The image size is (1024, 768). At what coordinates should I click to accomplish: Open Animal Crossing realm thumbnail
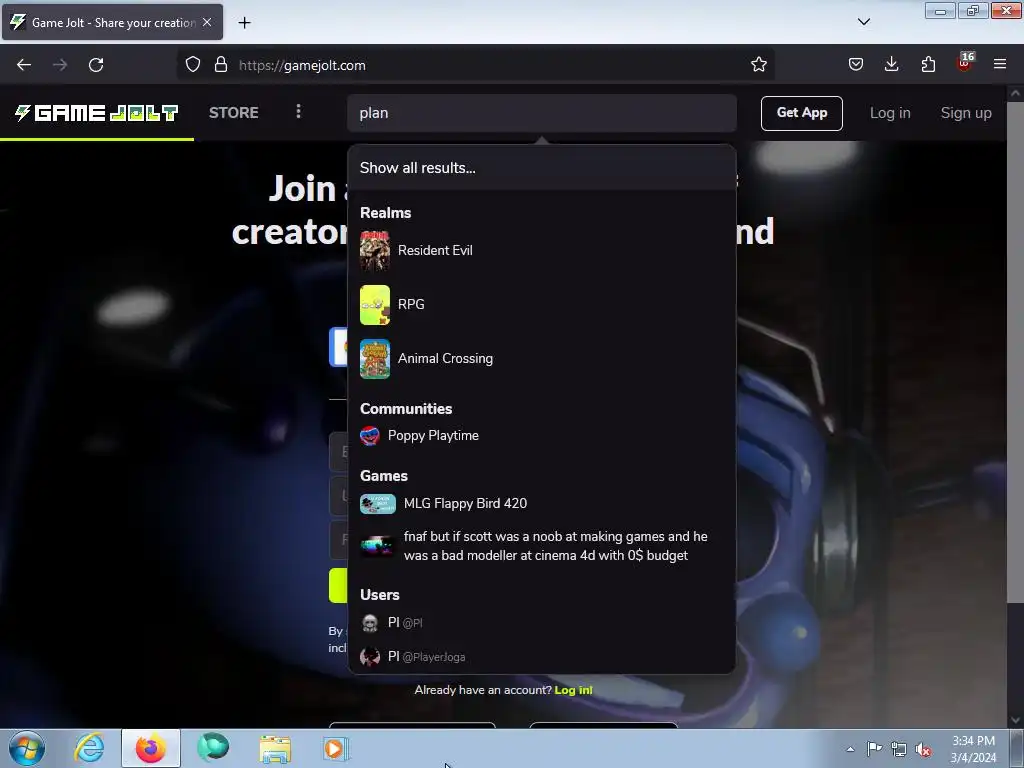point(375,359)
